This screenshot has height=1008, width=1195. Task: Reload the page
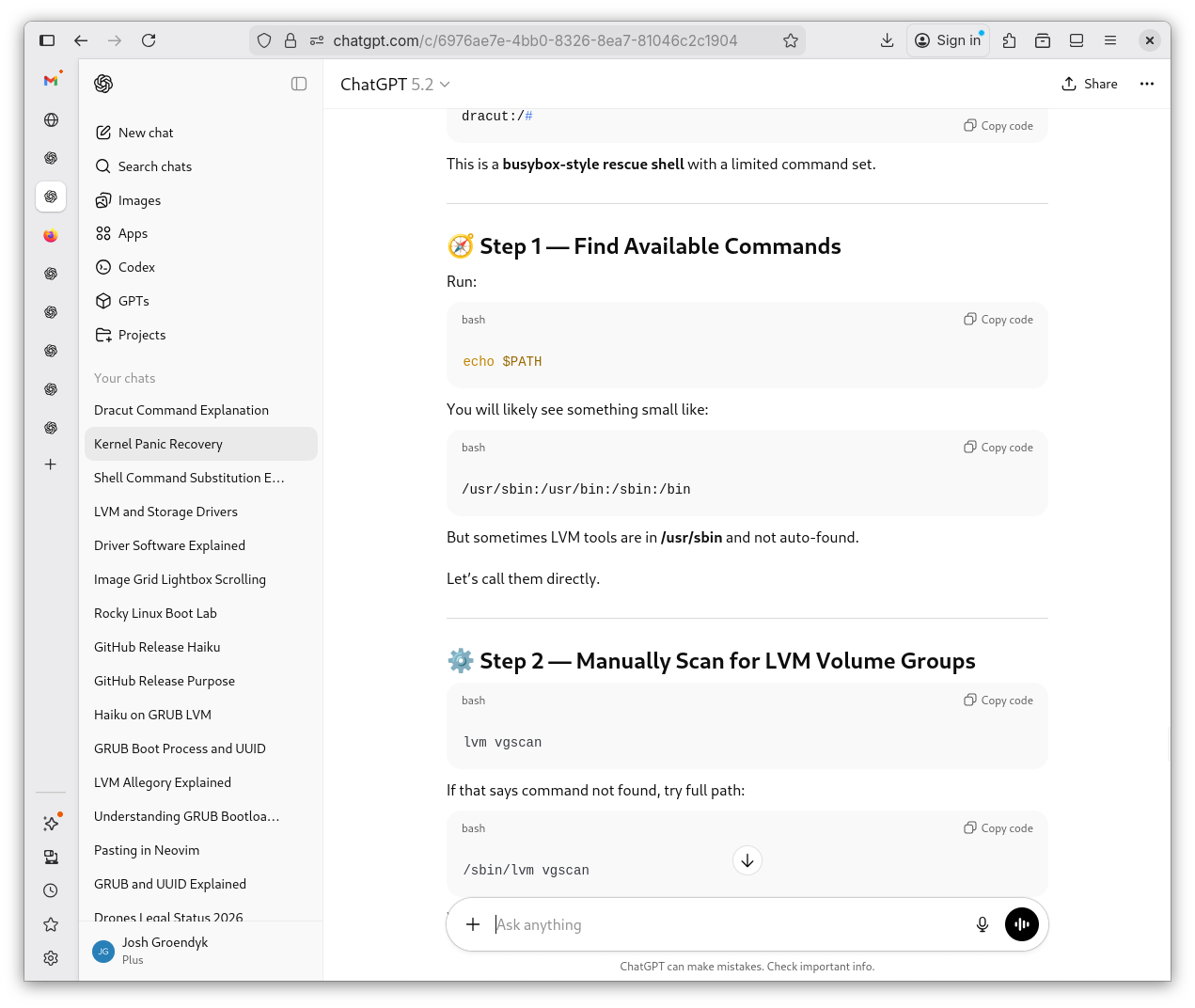point(149,40)
